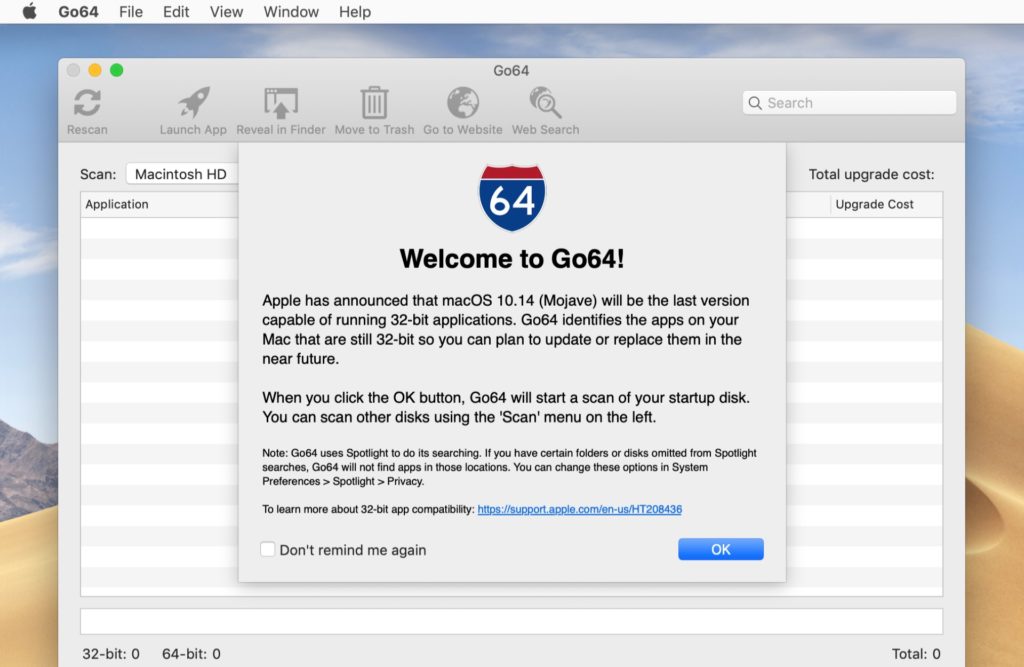Image resolution: width=1024 pixels, height=667 pixels.
Task: Click the Reveal in Finder icon
Action: pos(281,103)
